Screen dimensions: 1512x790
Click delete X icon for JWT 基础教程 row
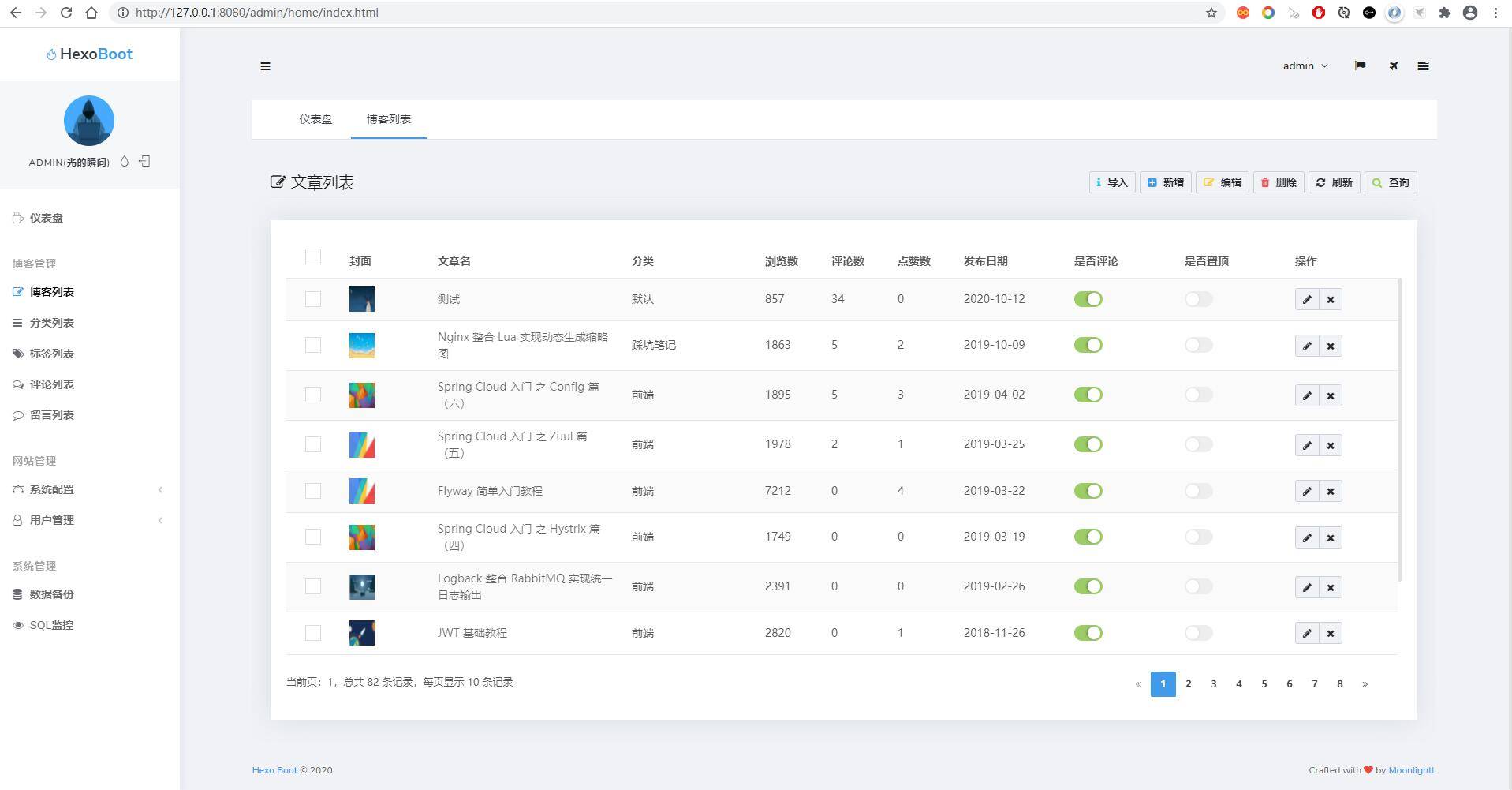pyautogui.click(x=1331, y=633)
